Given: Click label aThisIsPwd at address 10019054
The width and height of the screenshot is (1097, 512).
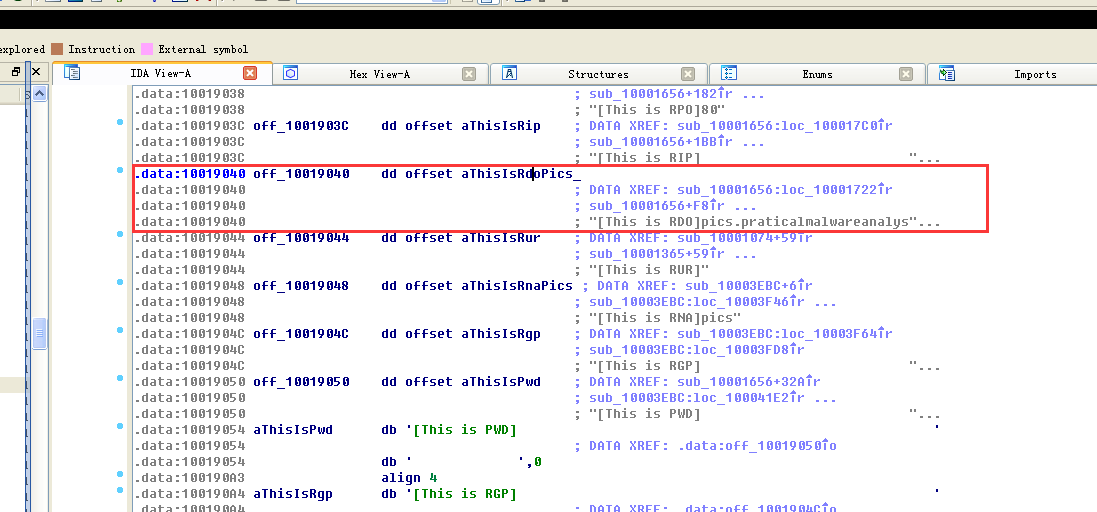Looking at the screenshot, I should [293, 429].
